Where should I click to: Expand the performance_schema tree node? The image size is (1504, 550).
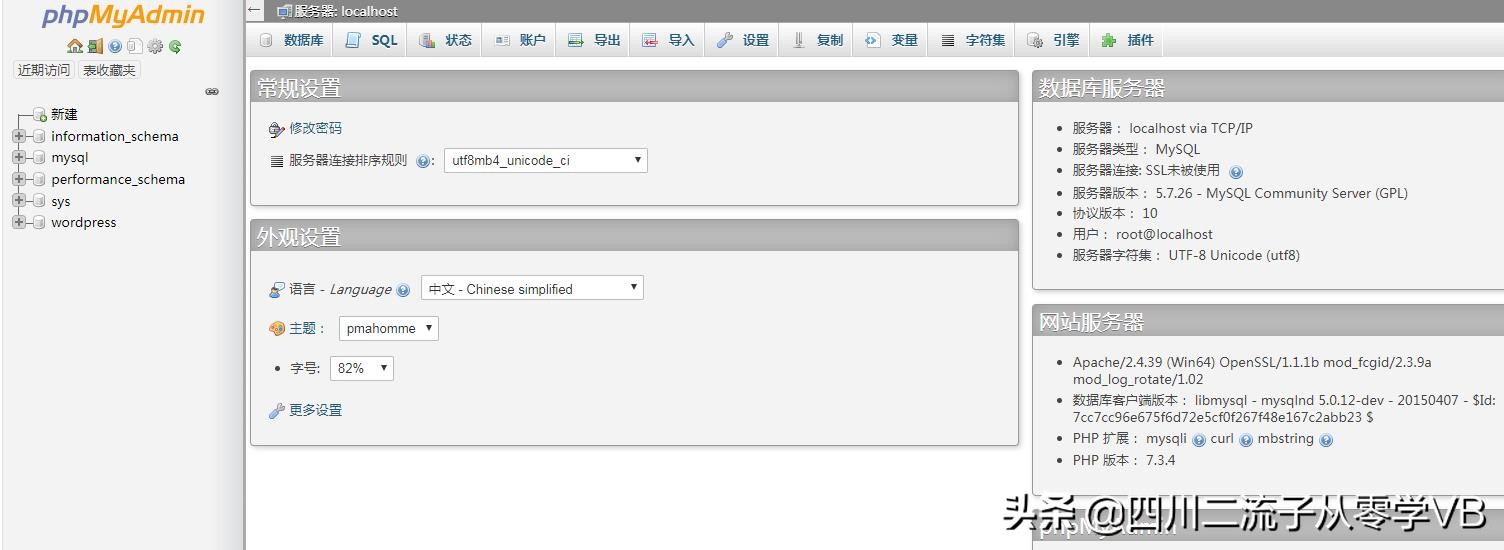(18, 179)
